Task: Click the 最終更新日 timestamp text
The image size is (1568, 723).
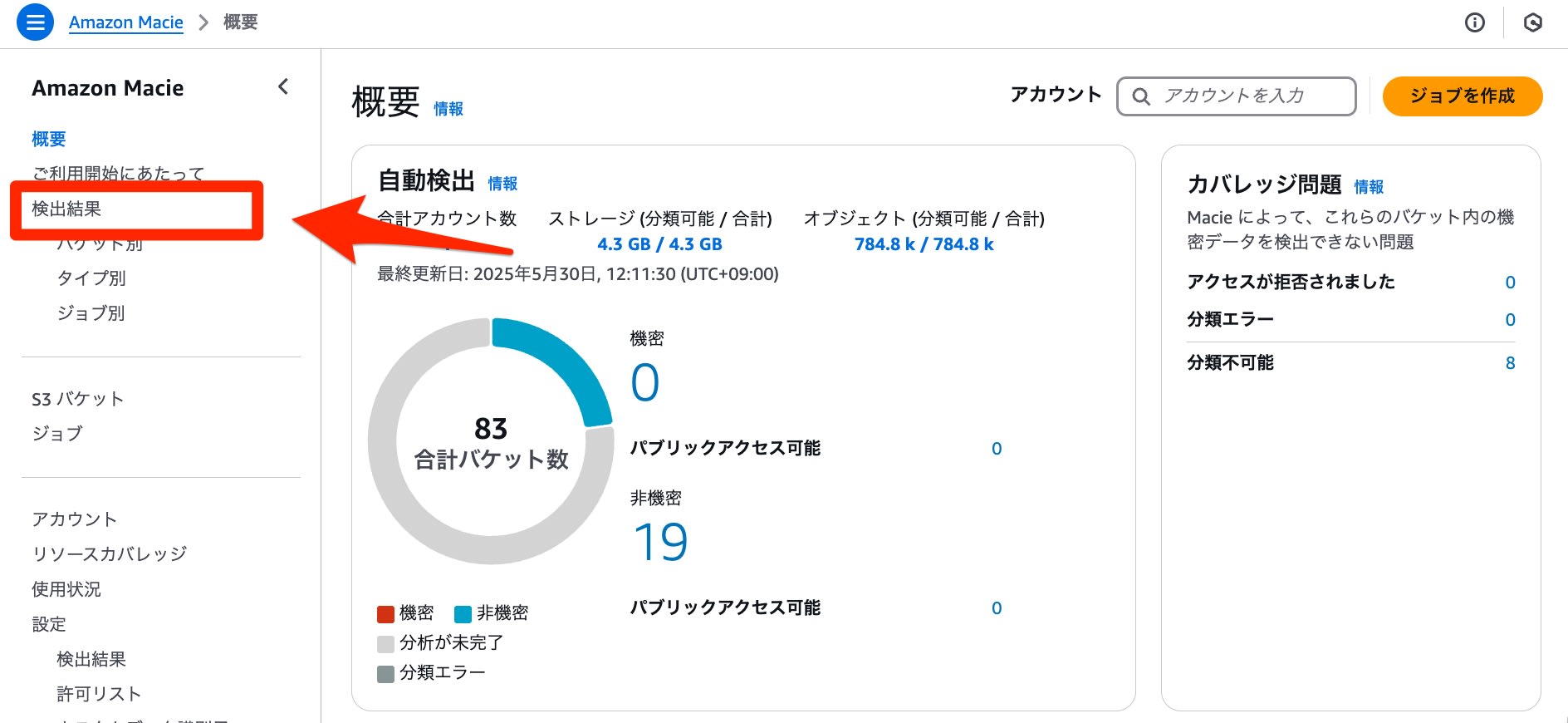Action: coord(578,274)
